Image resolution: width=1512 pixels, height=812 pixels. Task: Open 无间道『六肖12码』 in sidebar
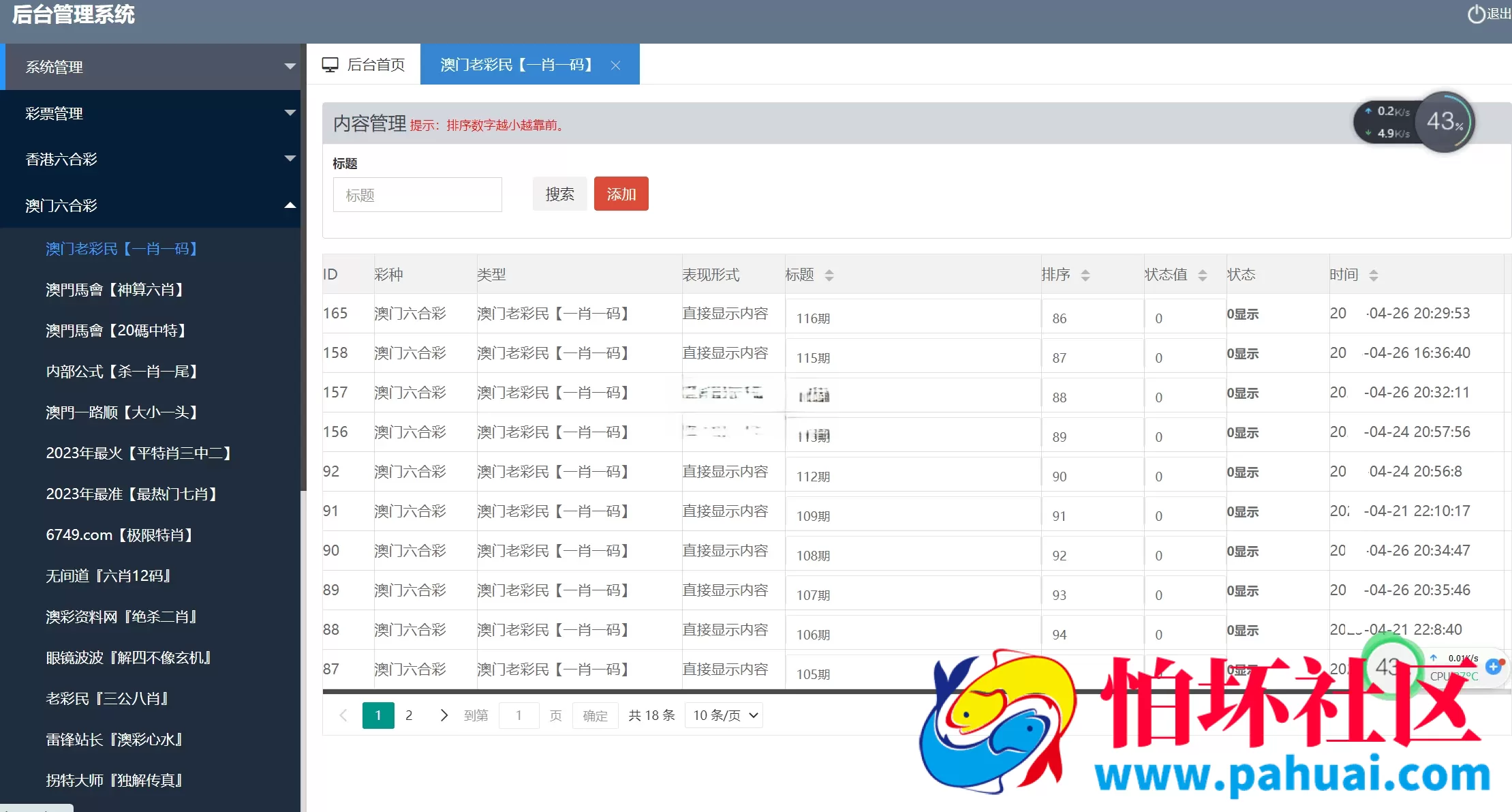click(x=108, y=576)
